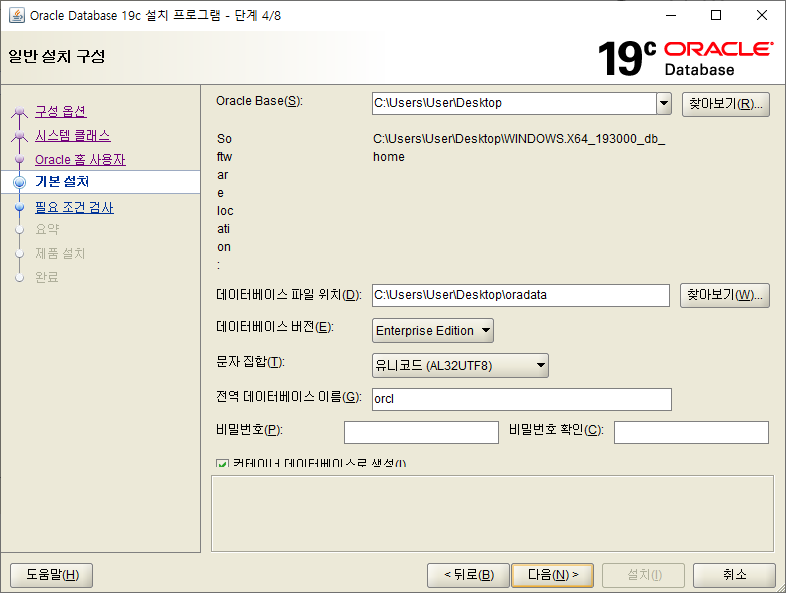The width and height of the screenshot is (786, 593).
Task: Maximize the installer window
Action: pos(716,15)
